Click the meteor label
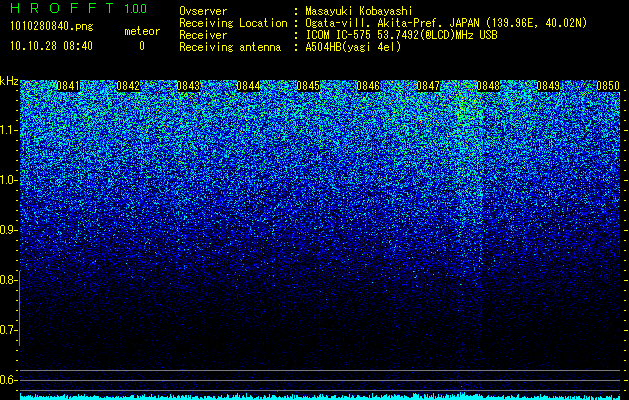Image resolution: width=629 pixels, height=400 pixels. [x=142, y=31]
